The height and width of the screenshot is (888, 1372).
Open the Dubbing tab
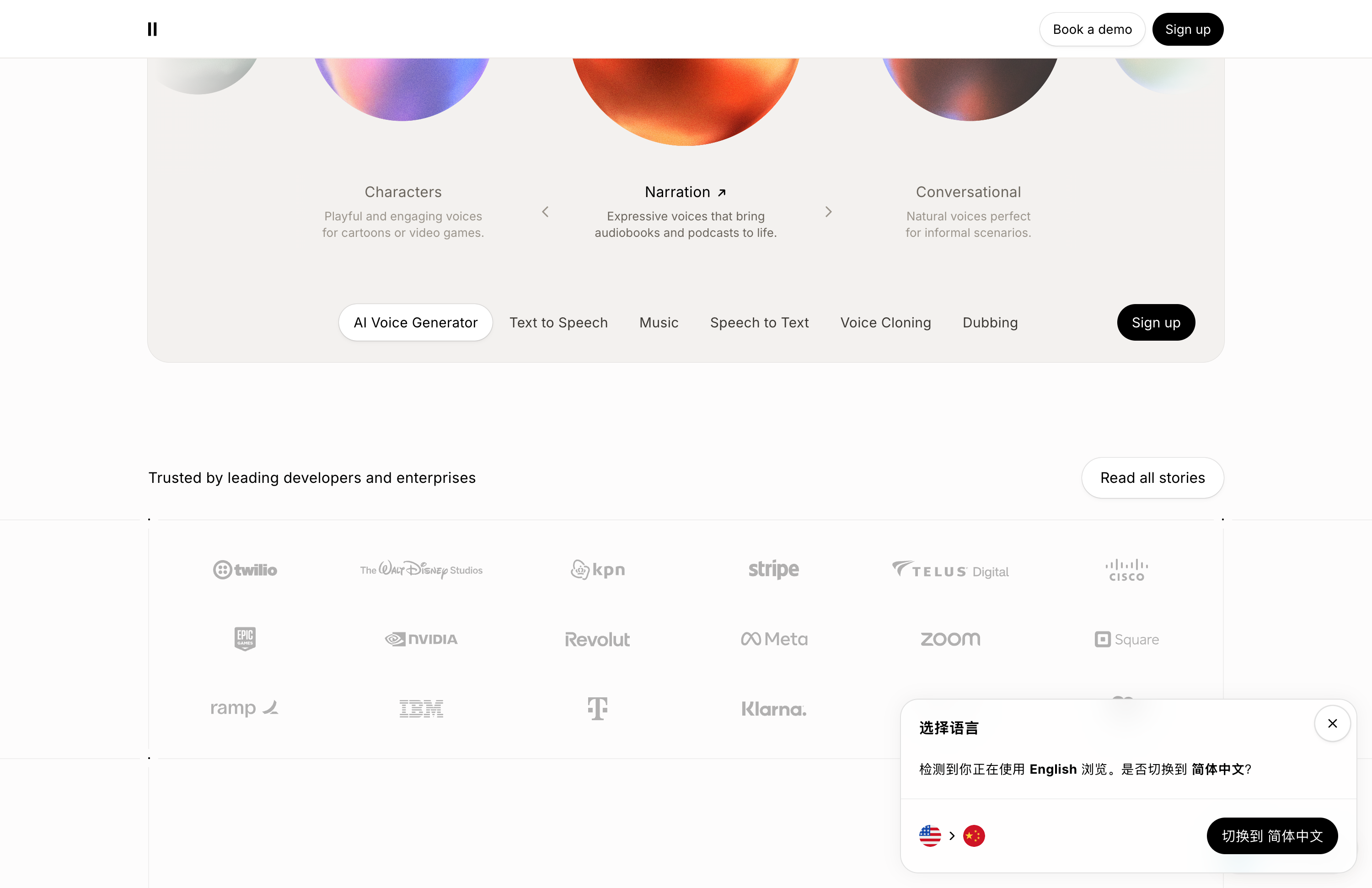(x=991, y=322)
